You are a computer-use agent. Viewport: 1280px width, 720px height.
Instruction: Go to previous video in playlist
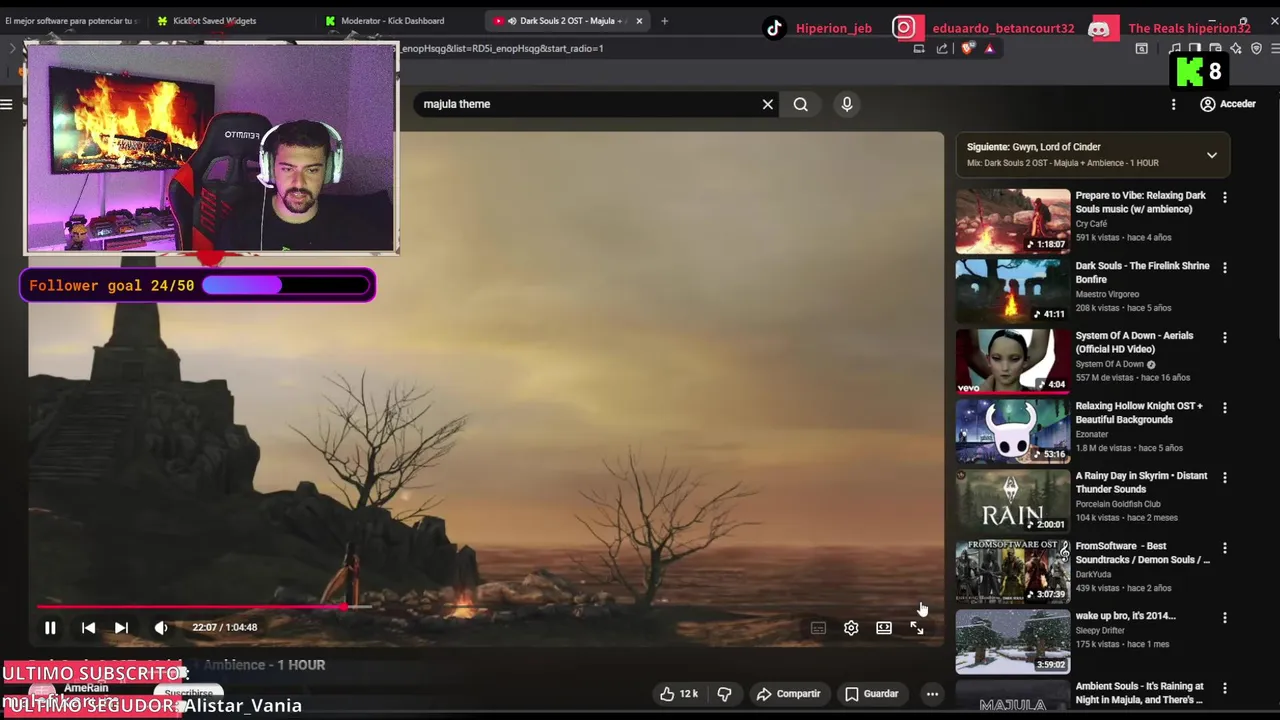88,628
